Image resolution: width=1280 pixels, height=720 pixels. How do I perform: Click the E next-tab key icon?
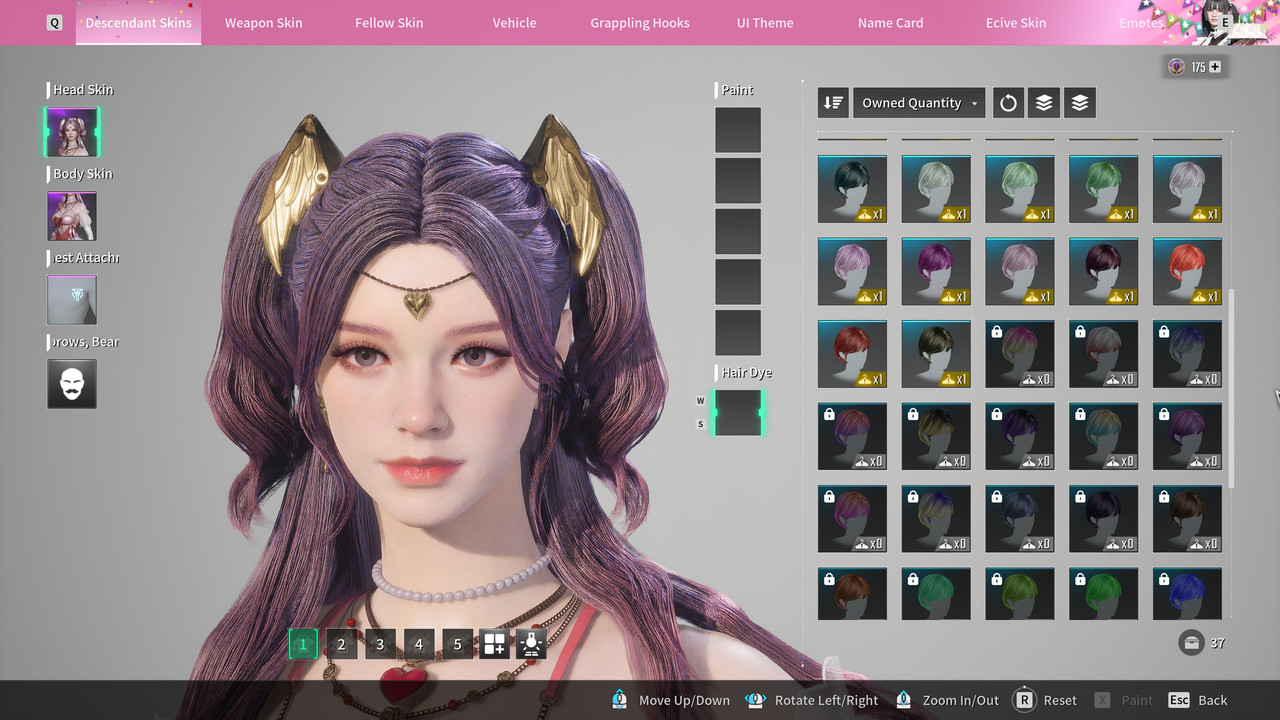[x=1226, y=21]
